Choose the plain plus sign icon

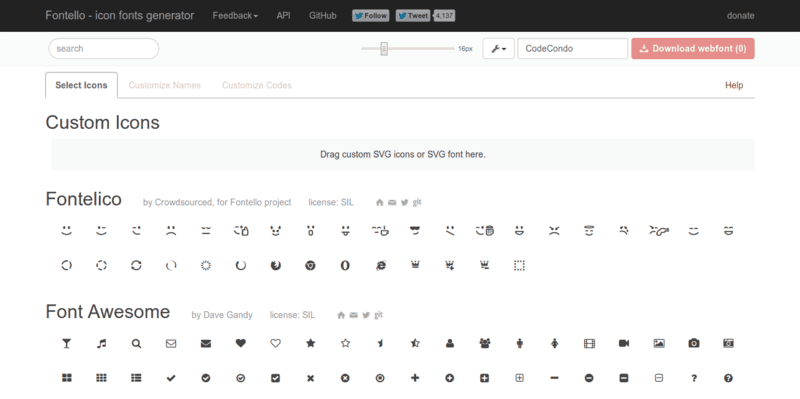pyautogui.click(x=415, y=378)
